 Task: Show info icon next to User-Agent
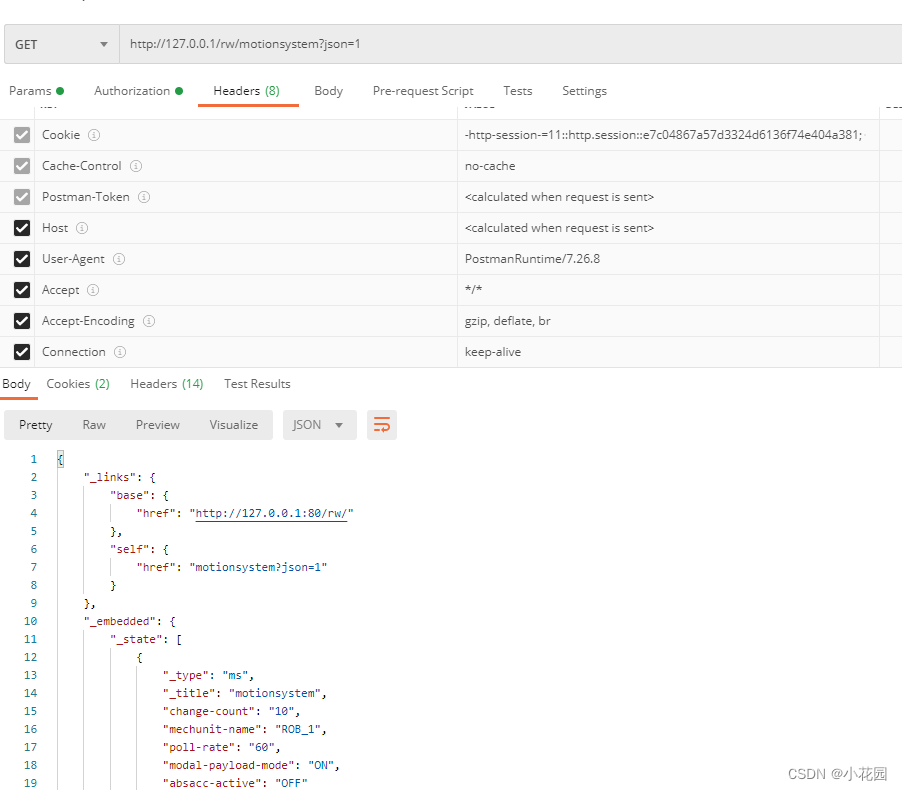coord(119,259)
